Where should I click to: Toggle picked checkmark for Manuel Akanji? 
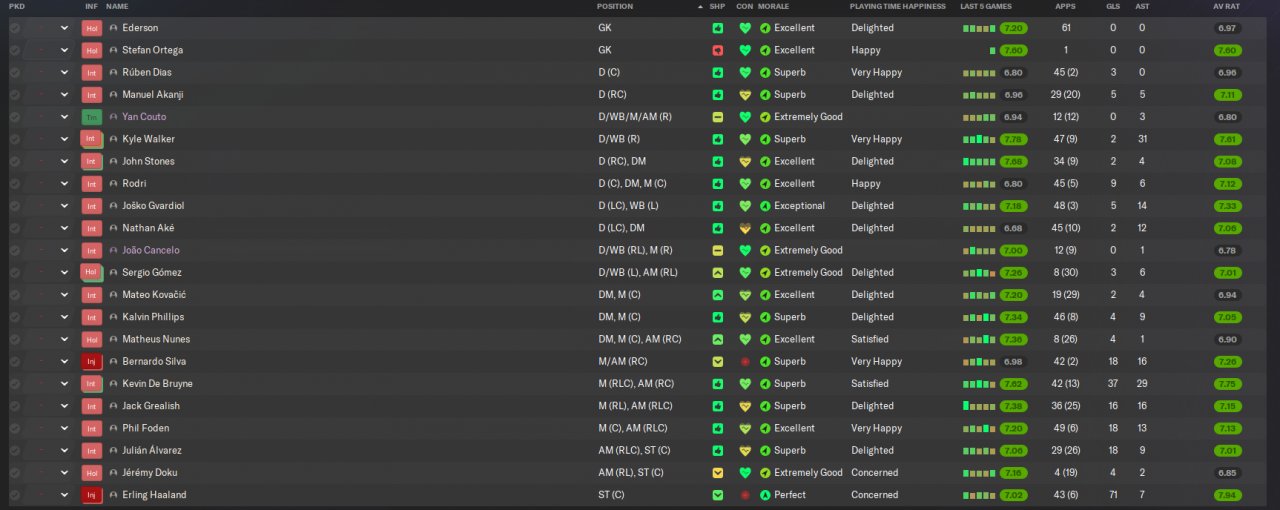14,95
